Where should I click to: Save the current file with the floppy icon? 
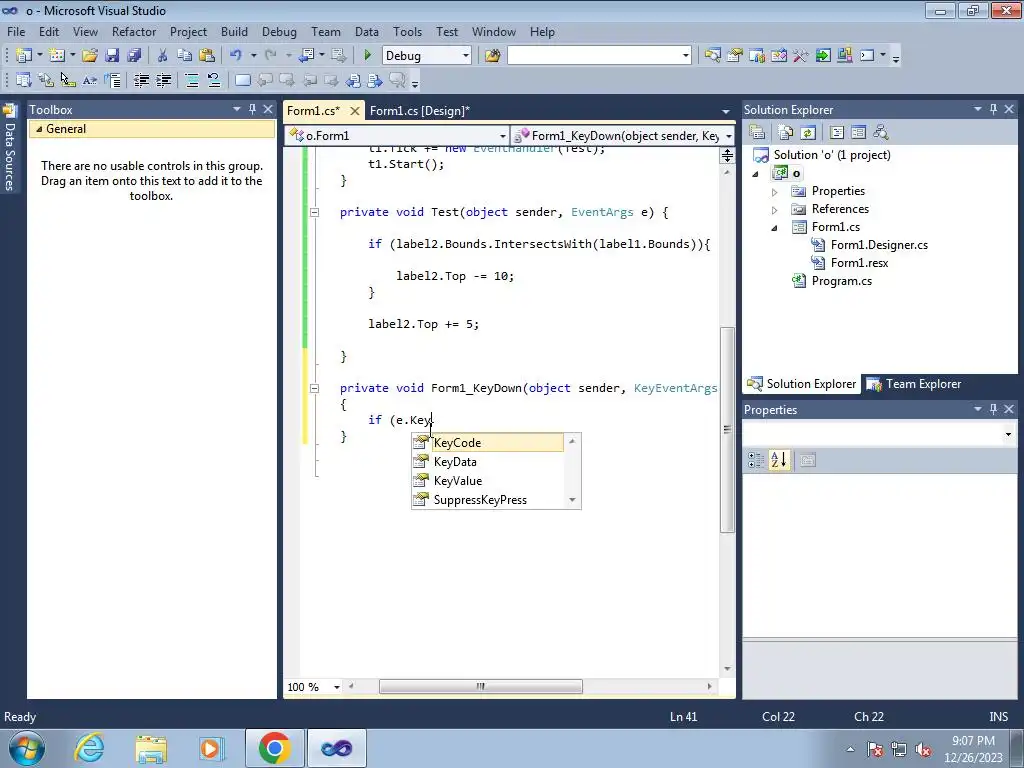point(112,56)
